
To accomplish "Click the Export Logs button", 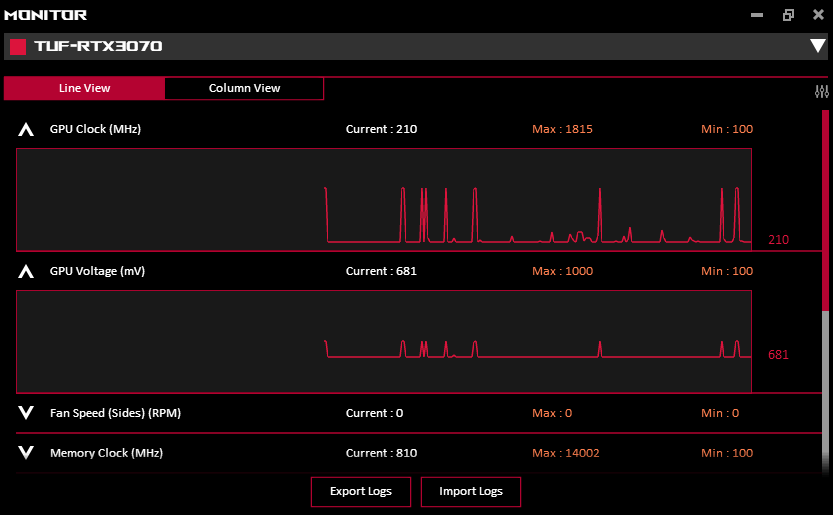I will 361,492.
